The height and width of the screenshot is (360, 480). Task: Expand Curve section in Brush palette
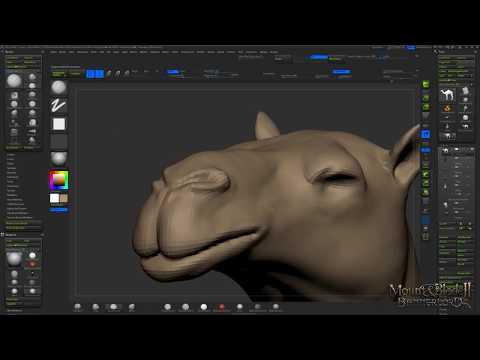click(10, 159)
